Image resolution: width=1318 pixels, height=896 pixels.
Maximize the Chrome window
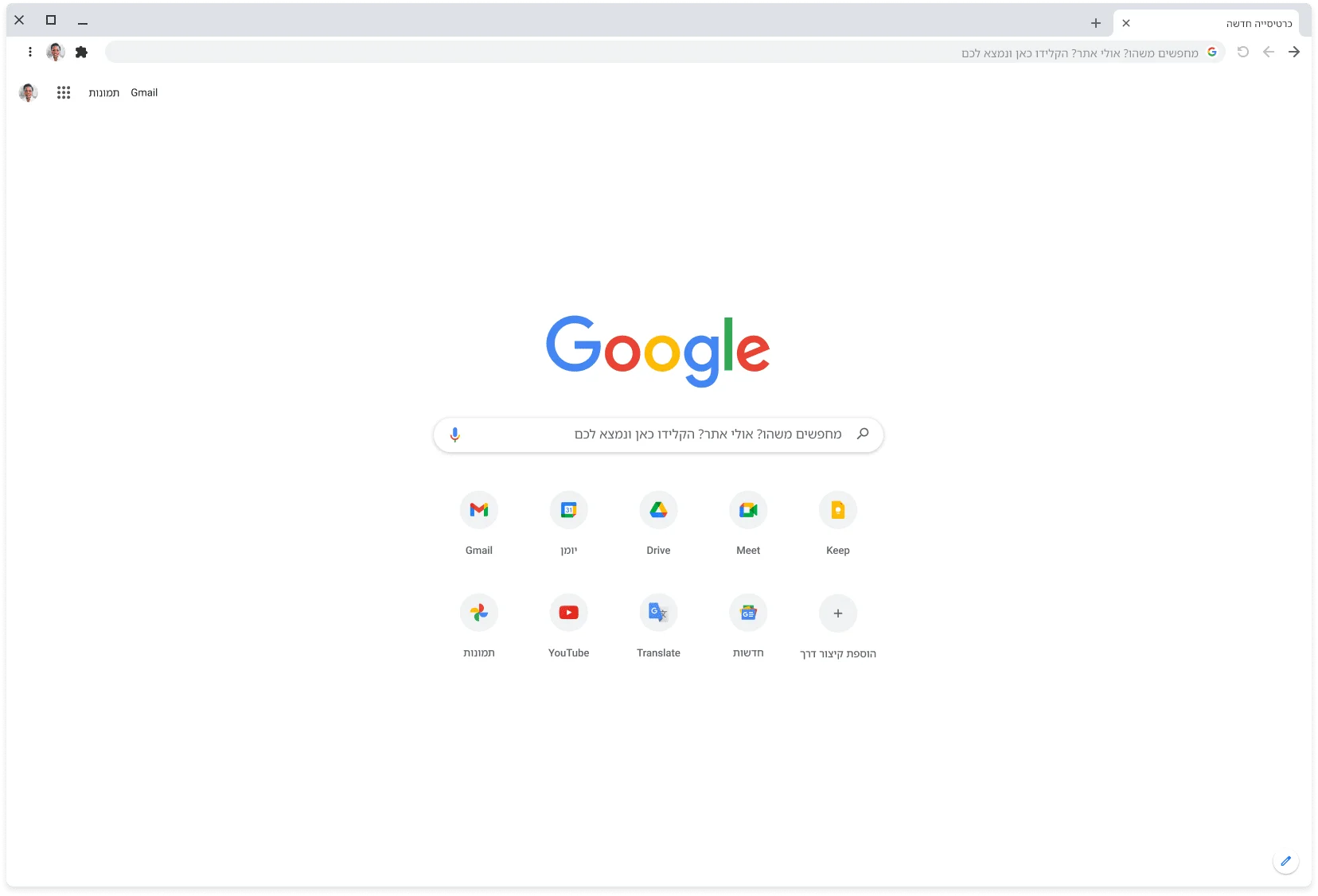[x=51, y=20]
